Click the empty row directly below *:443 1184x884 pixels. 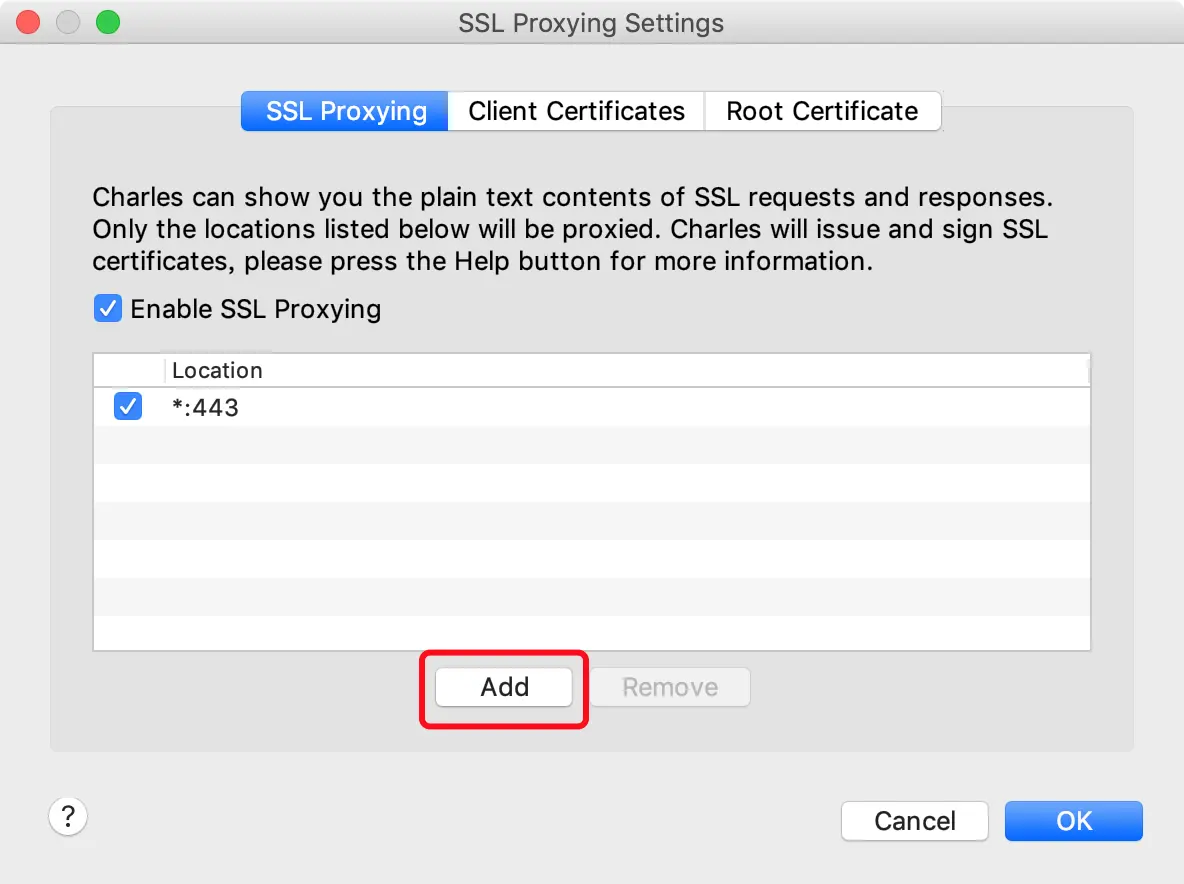(x=590, y=445)
